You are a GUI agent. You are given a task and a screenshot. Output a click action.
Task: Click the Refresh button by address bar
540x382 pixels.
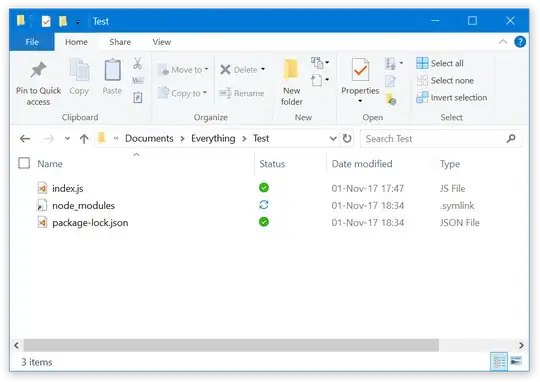click(x=347, y=138)
